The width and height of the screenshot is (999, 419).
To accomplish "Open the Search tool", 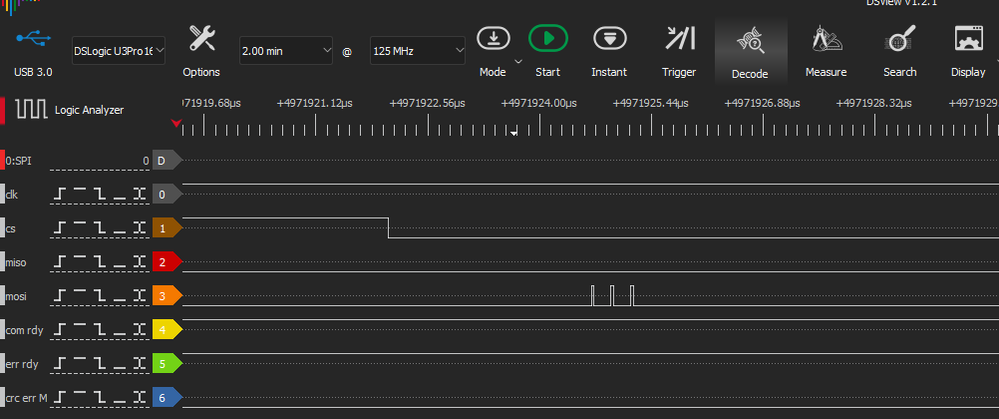I will [900, 39].
